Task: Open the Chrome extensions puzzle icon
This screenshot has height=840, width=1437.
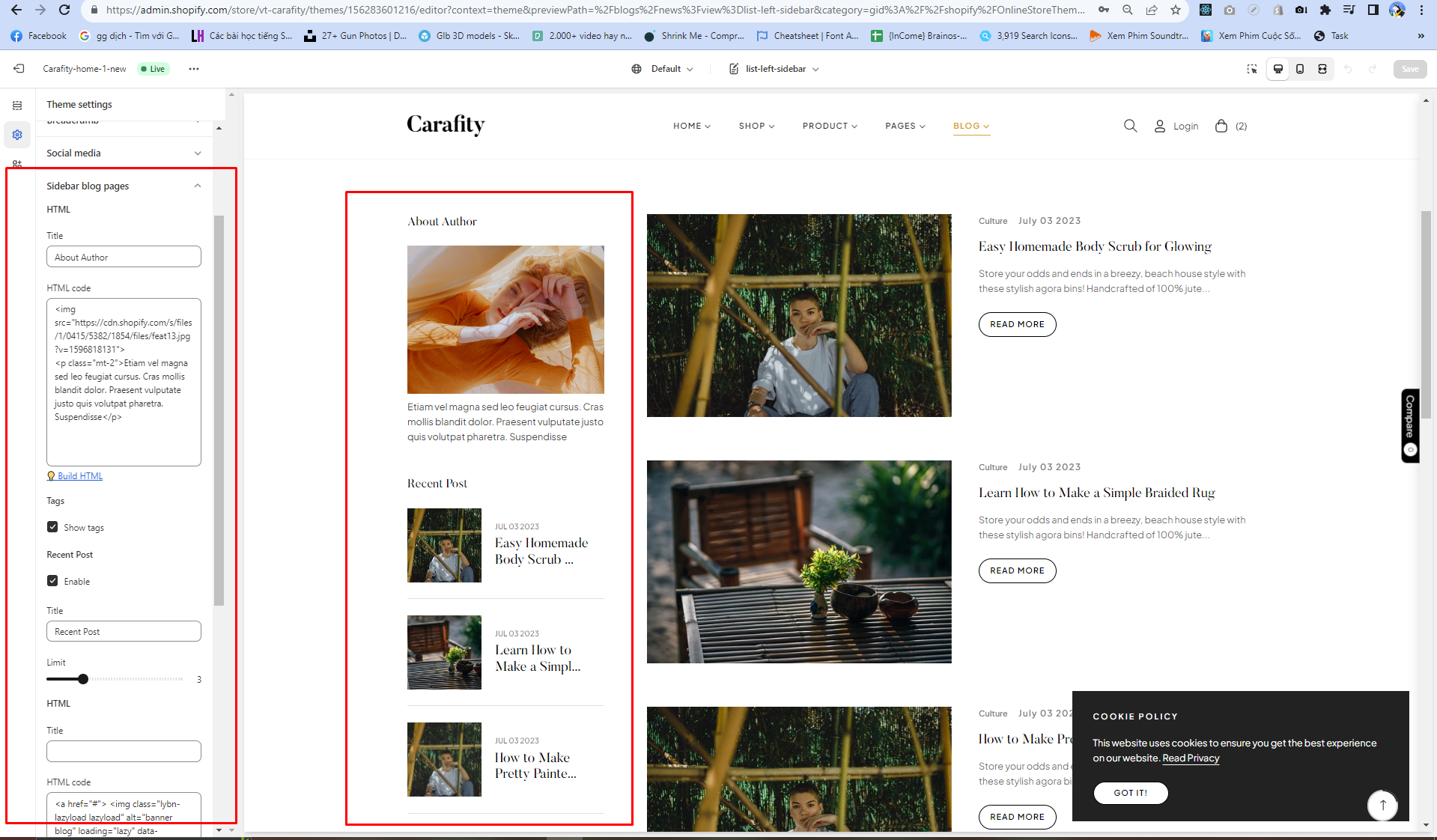Action: coord(1325,10)
